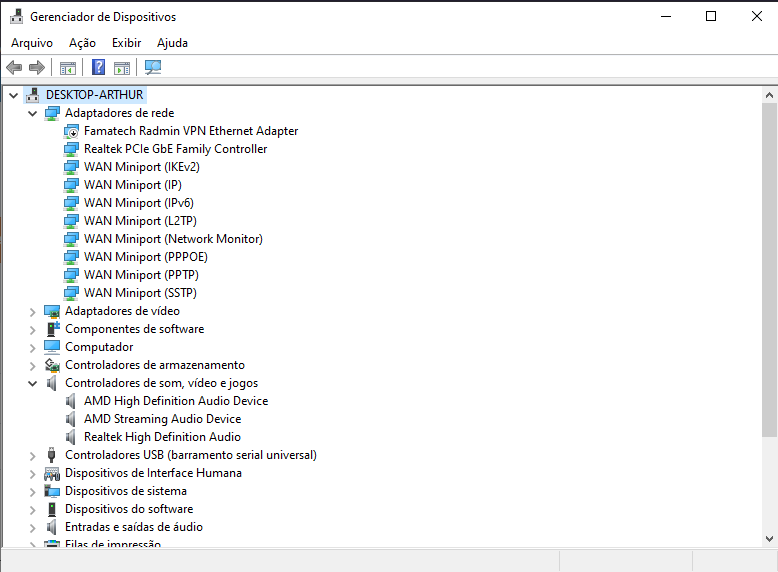Image resolution: width=778 pixels, height=572 pixels.
Task: Select WAN Miniport (IKEv2)
Action: point(142,167)
